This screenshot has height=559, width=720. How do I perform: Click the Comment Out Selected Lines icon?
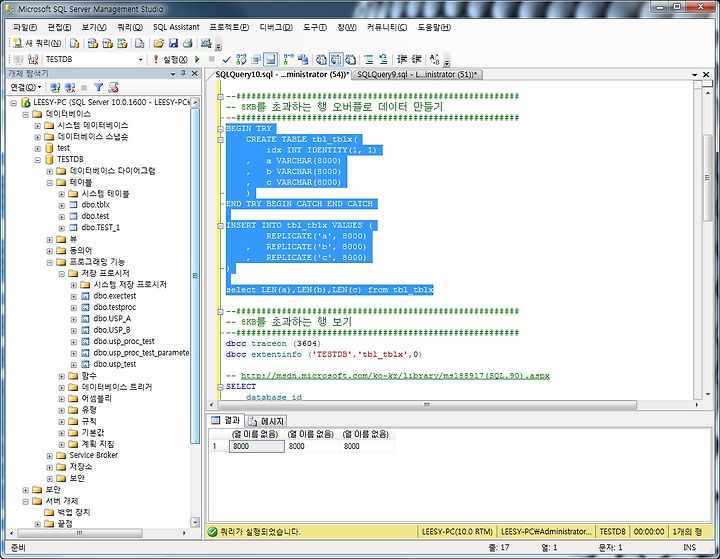tap(369, 59)
